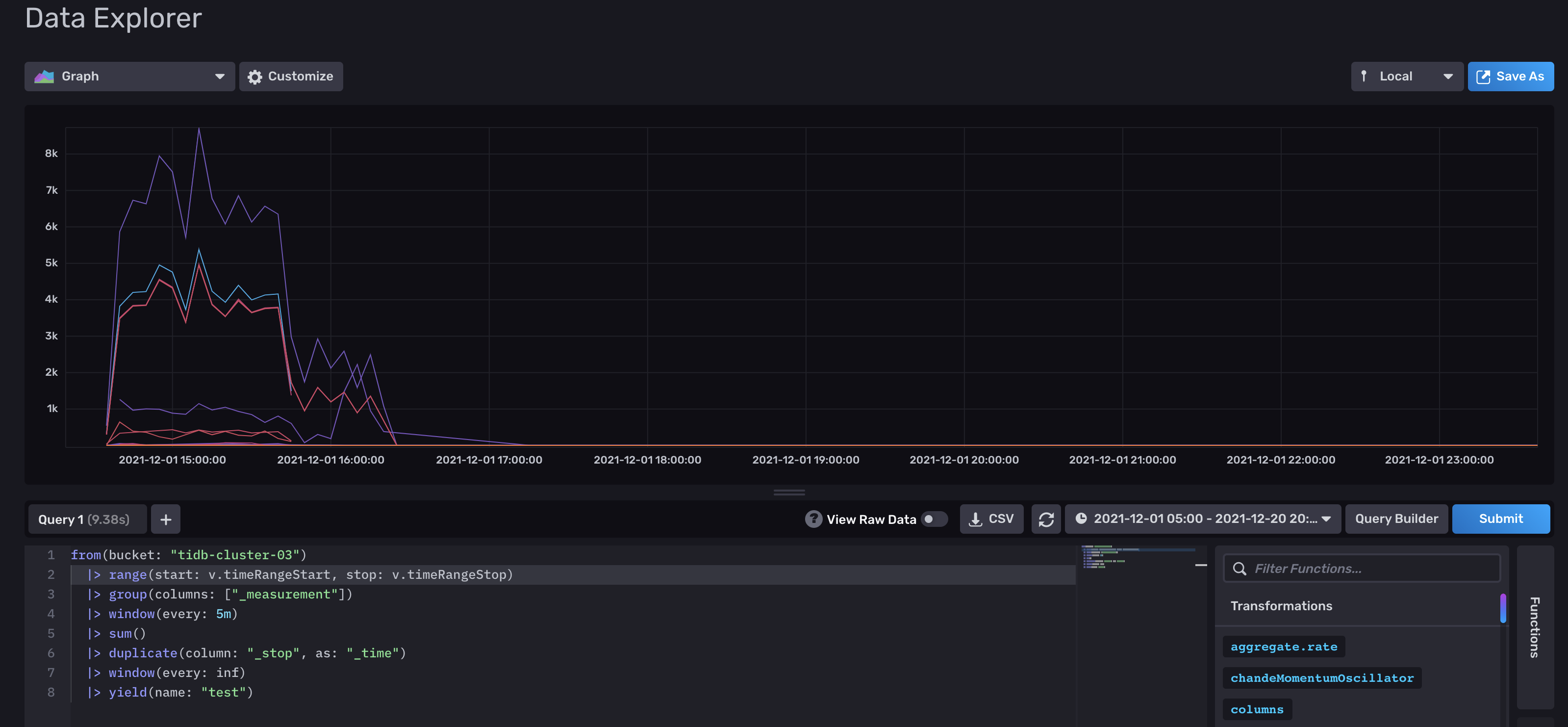This screenshot has width=1568, height=727.
Task: Click the graph type chart icon
Action: click(44, 77)
